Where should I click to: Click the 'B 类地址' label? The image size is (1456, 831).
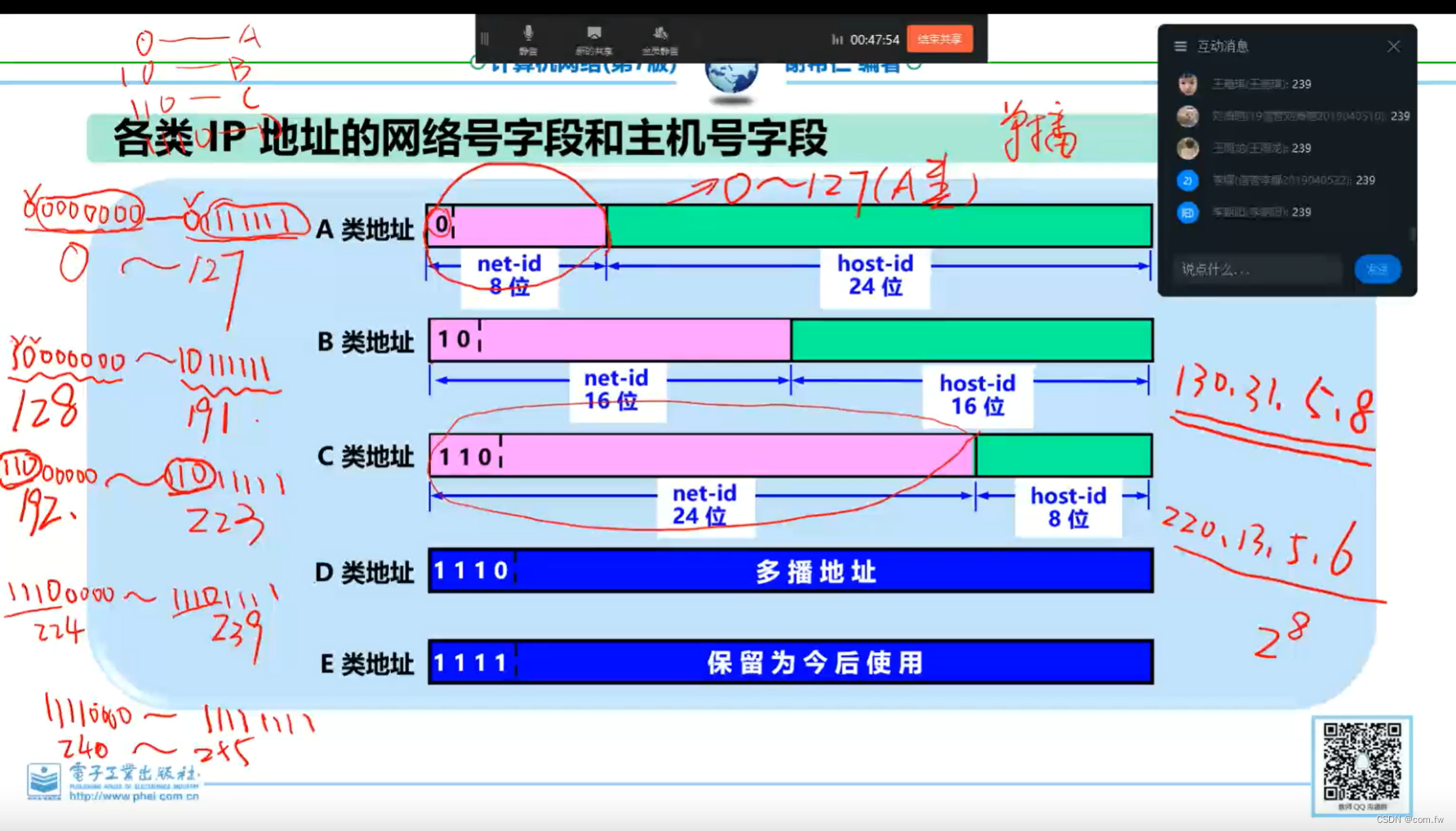coord(365,342)
